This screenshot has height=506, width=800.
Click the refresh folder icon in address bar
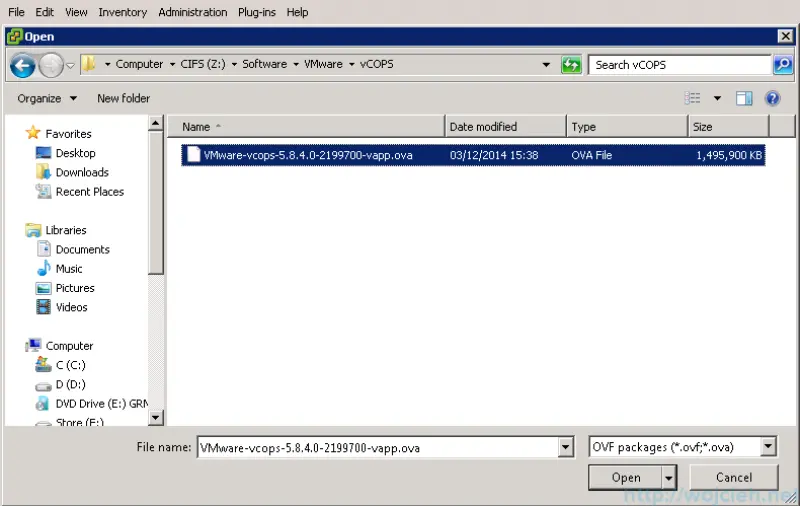(x=571, y=65)
